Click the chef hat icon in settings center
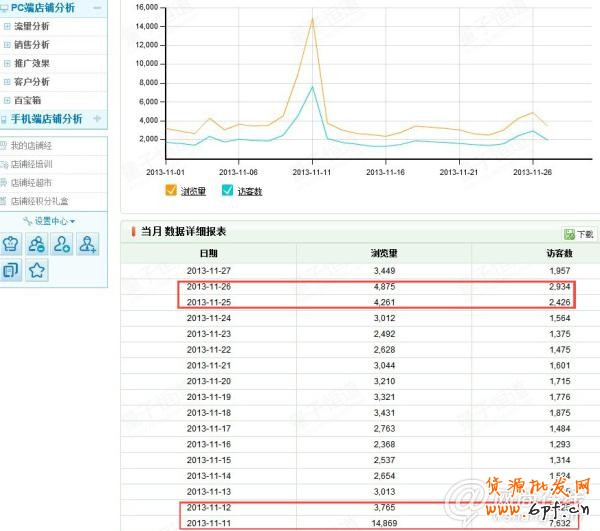The height and width of the screenshot is (531, 600). pos(11,243)
